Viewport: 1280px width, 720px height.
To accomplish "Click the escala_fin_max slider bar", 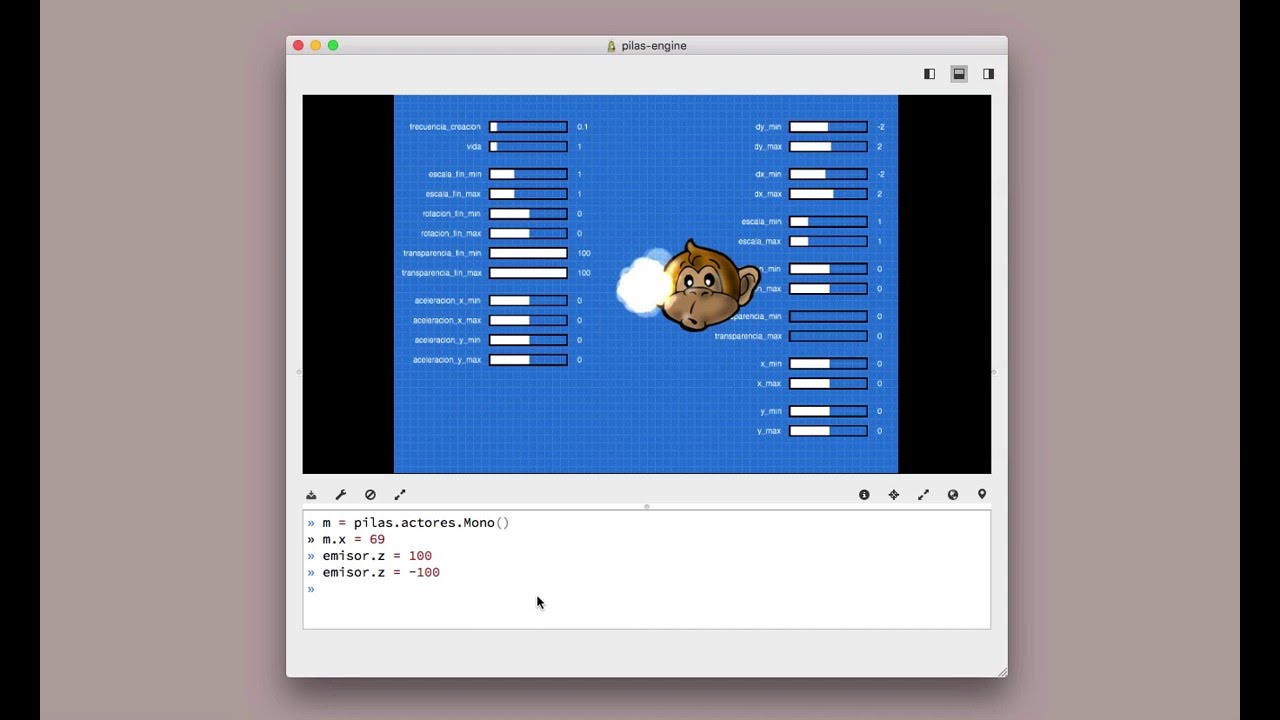I will pos(528,194).
